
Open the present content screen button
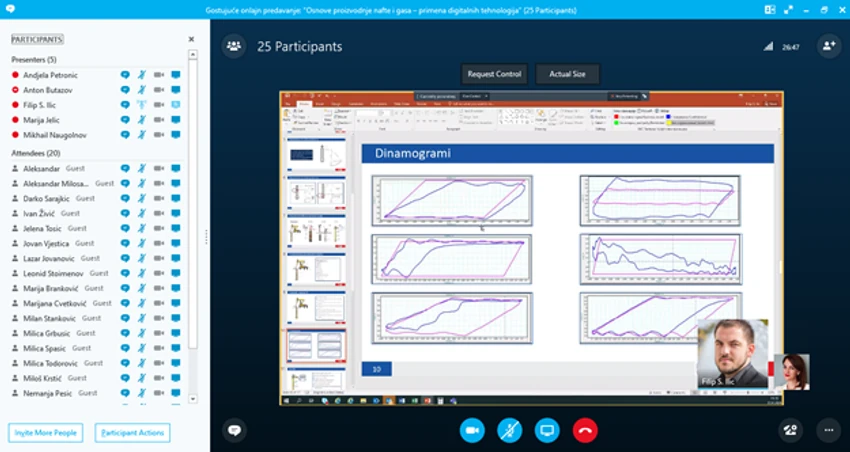pos(547,431)
